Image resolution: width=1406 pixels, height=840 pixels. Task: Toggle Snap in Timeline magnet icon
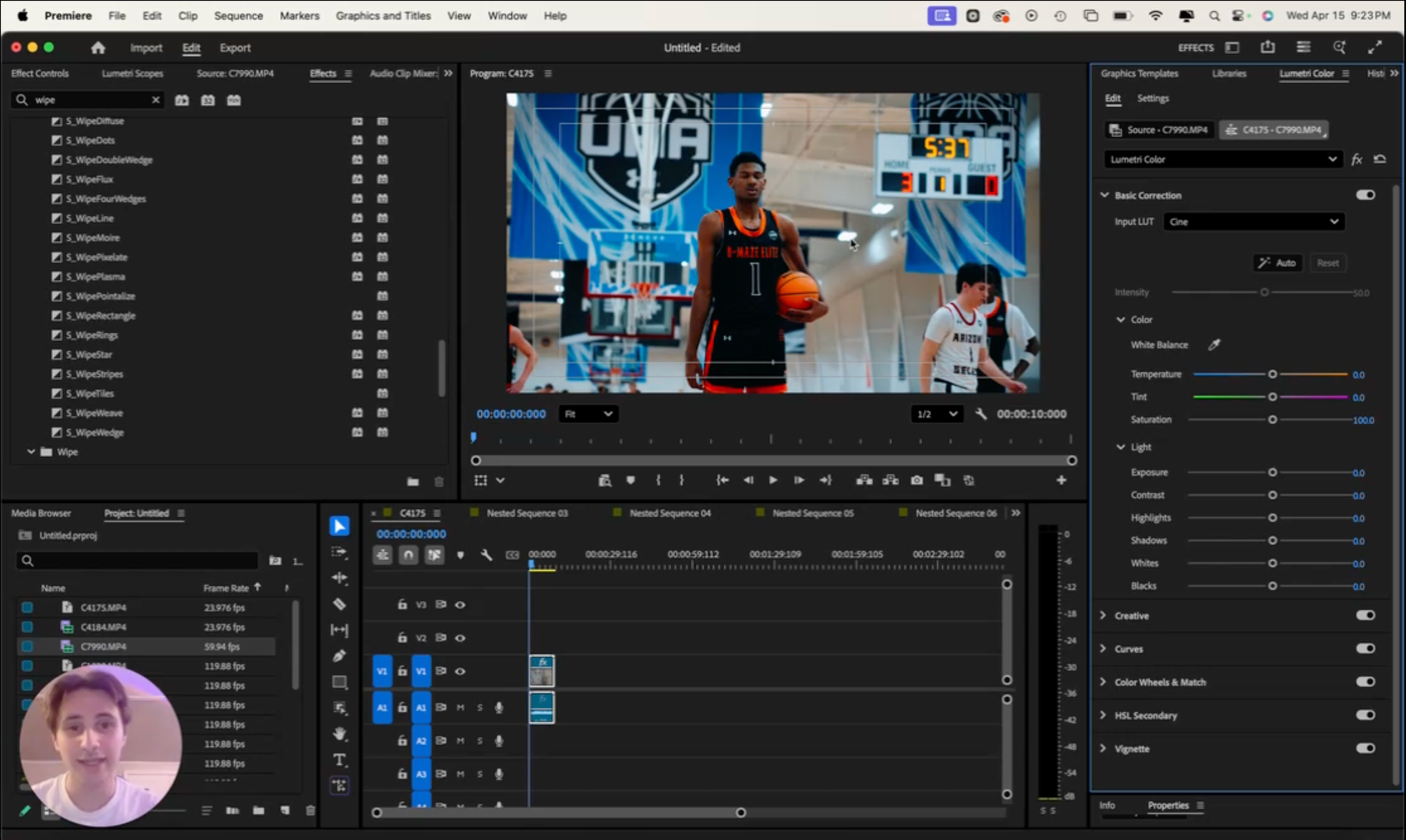pos(408,555)
